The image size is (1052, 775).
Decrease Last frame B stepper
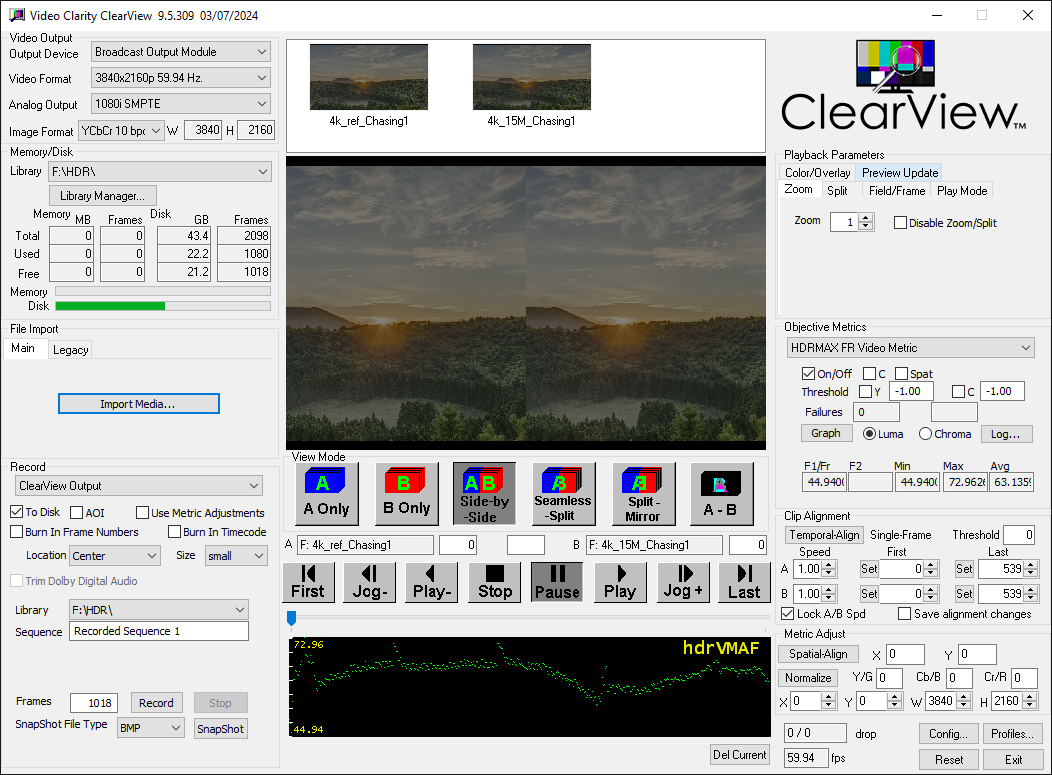click(1031, 598)
